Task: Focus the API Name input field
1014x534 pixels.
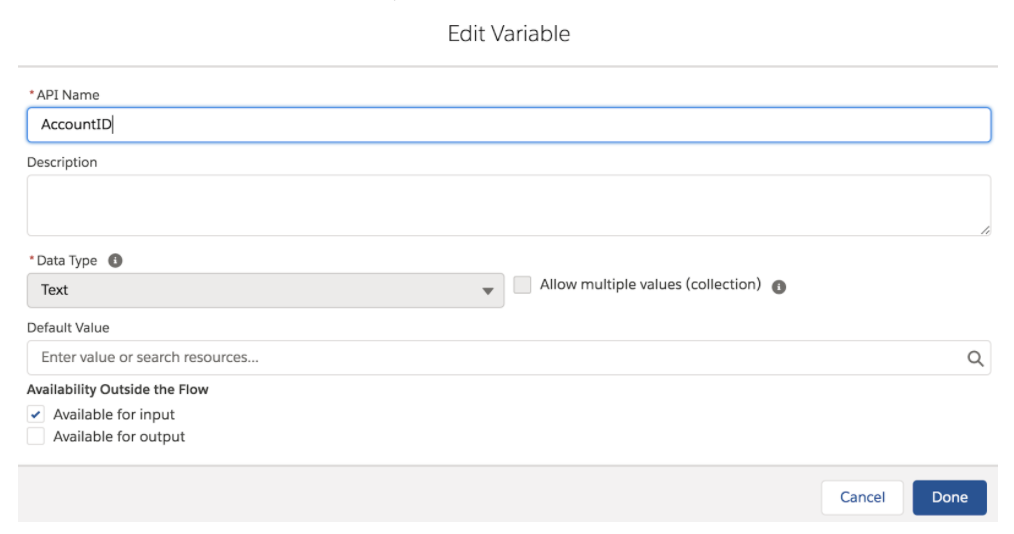Action: (508, 125)
